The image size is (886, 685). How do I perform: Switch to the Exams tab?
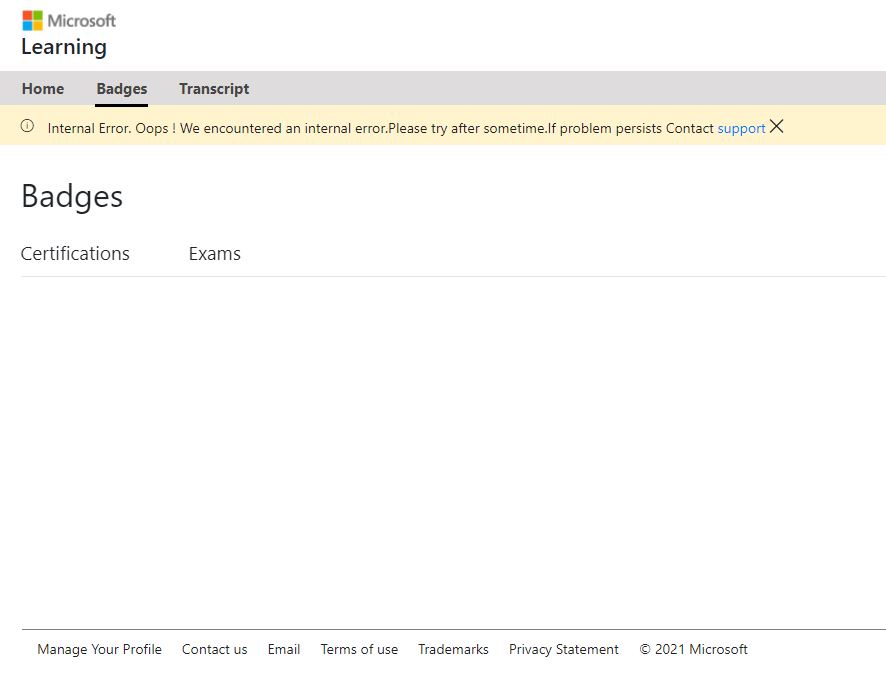[214, 253]
